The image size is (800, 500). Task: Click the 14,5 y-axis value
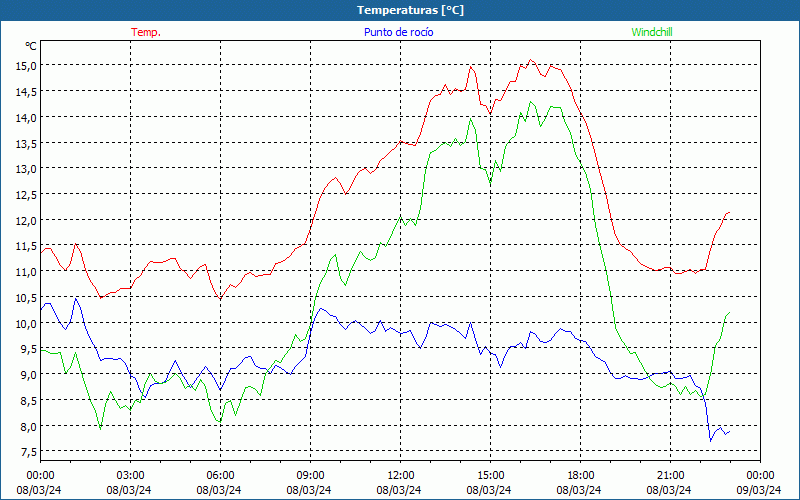26,92
